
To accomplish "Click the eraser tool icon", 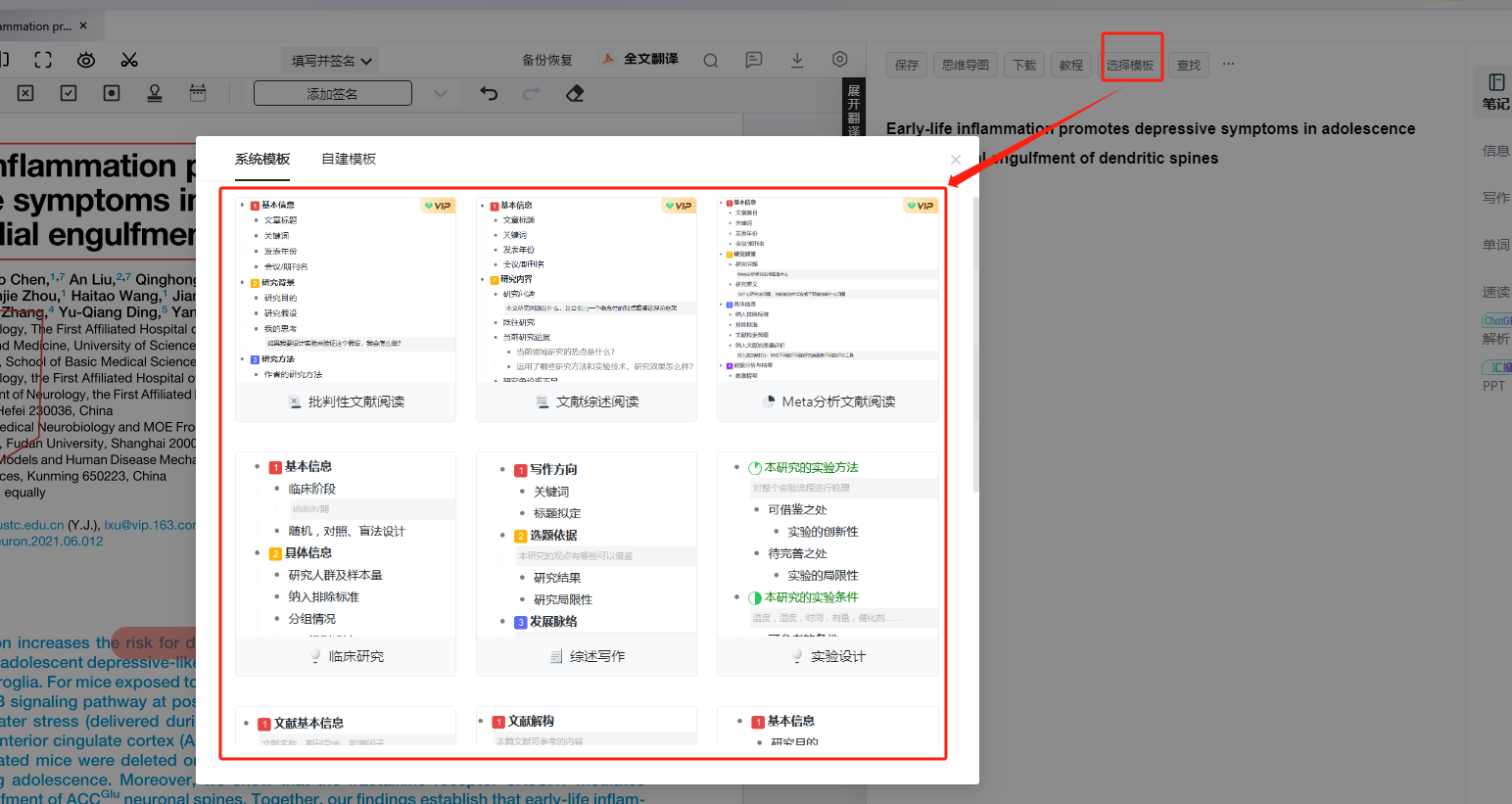I will pyautogui.click(x=575, y=93).
